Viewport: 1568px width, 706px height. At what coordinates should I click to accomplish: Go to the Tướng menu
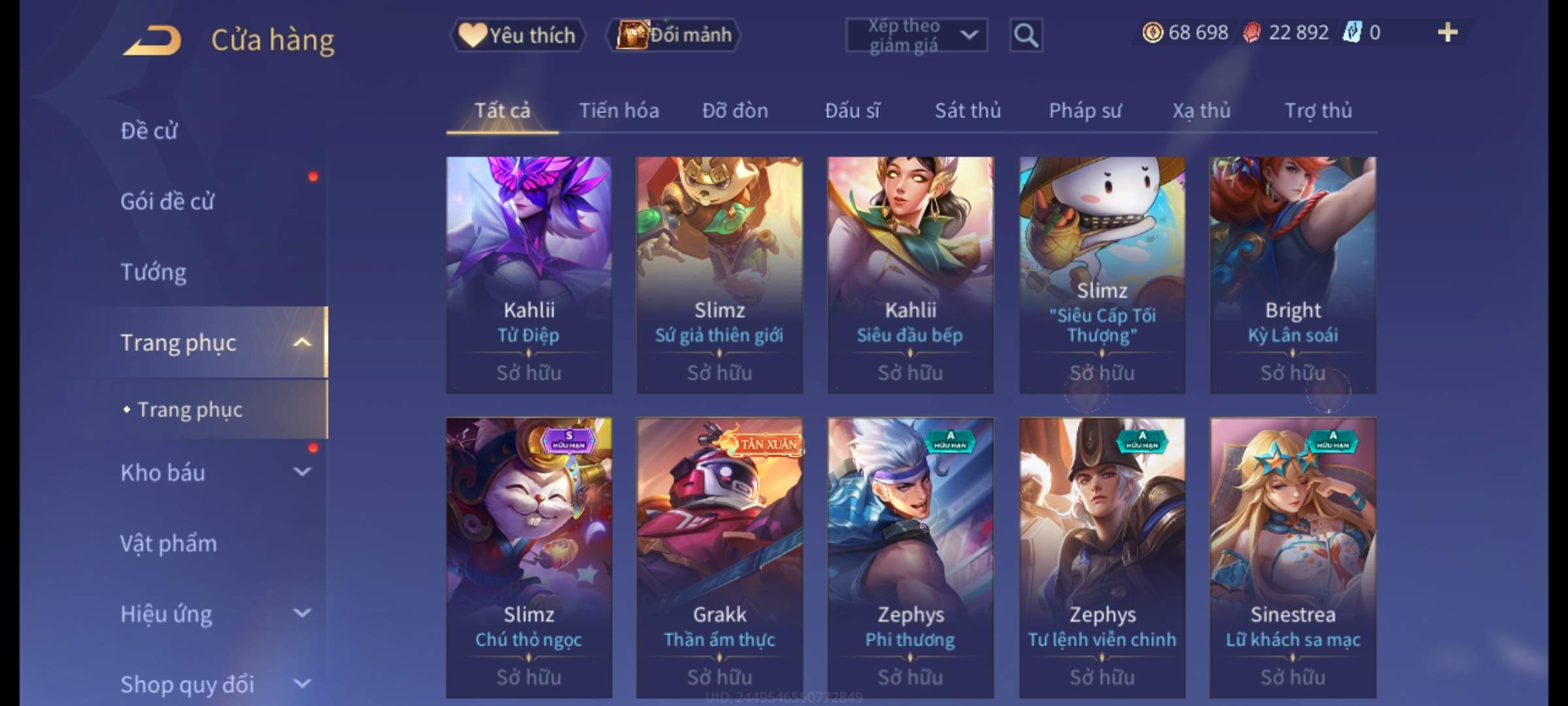click(154, 271)
